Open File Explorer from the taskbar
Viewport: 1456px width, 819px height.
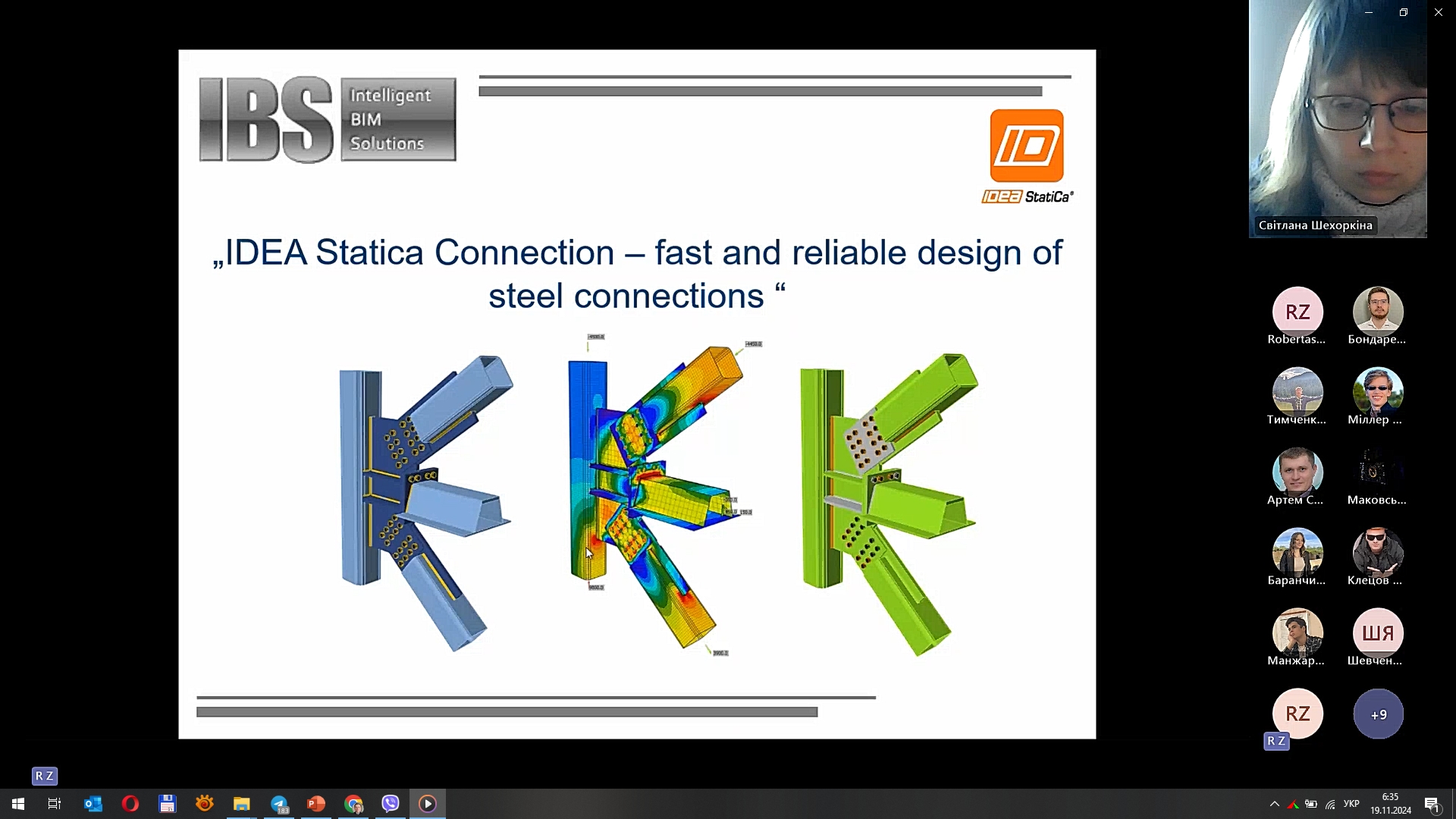point(242,804)
